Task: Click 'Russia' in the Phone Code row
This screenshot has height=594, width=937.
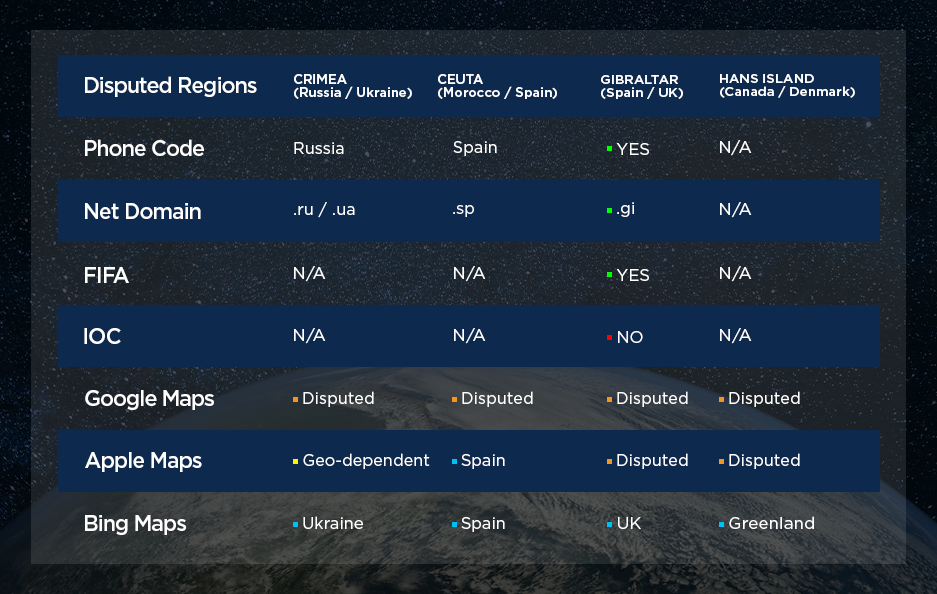Action: [319, 148]
